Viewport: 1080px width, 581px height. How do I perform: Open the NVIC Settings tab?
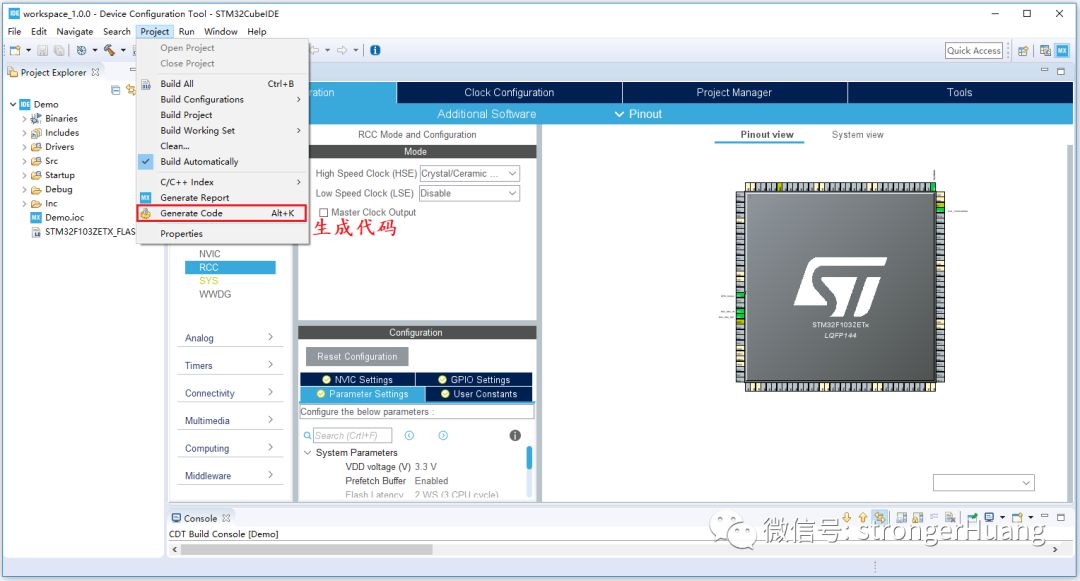(357, 379)
